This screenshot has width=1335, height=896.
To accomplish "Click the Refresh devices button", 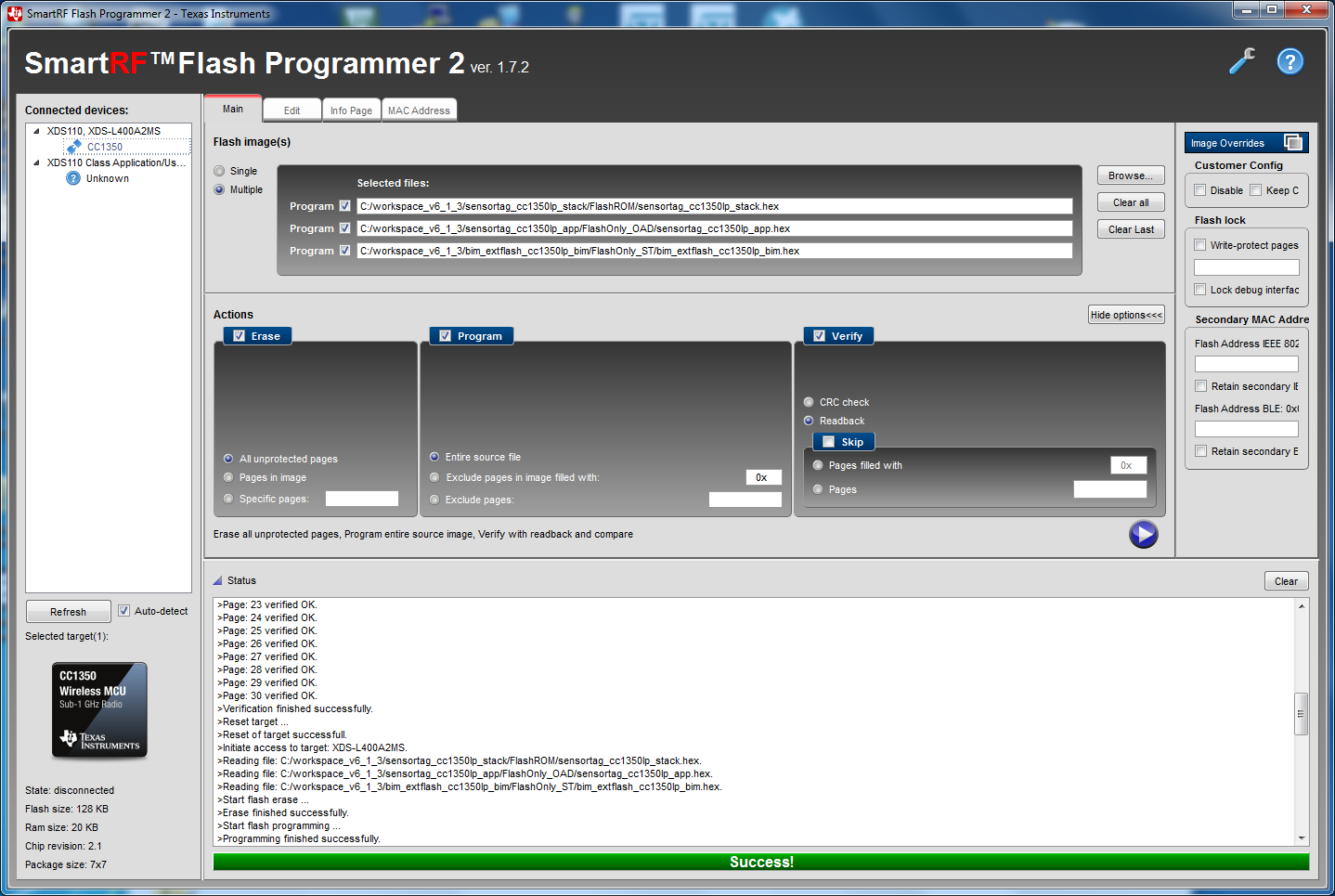I will pos(68,612).
